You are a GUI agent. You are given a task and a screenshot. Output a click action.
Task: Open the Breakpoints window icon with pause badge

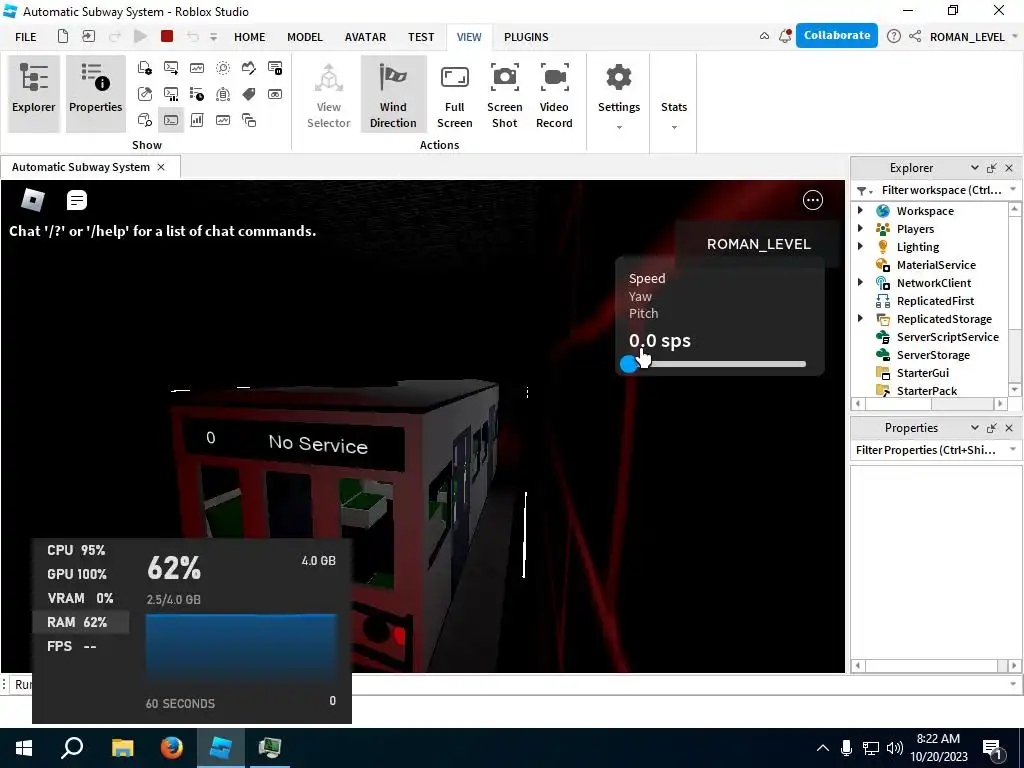[x=275, y=68]
